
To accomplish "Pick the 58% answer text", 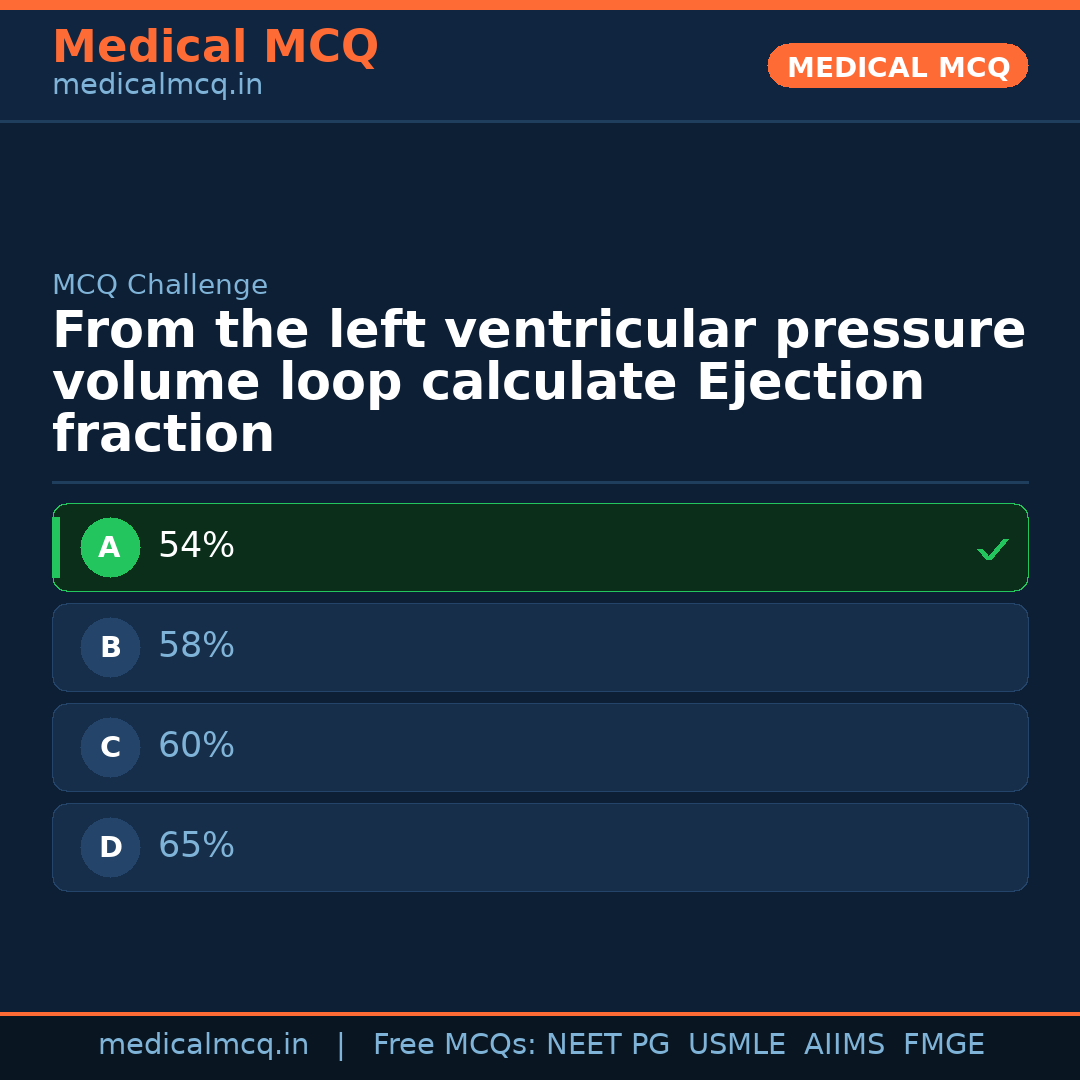I will pos(196,646).
